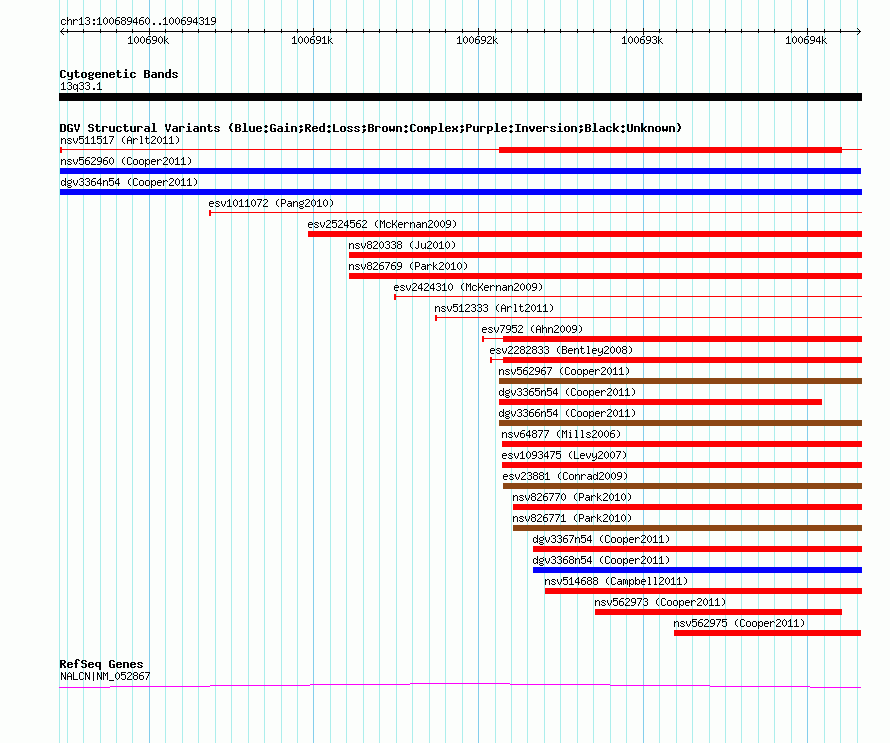890x743 pixels.
Task: Click the 100694k ruler tick label
Action: point(806,40)
